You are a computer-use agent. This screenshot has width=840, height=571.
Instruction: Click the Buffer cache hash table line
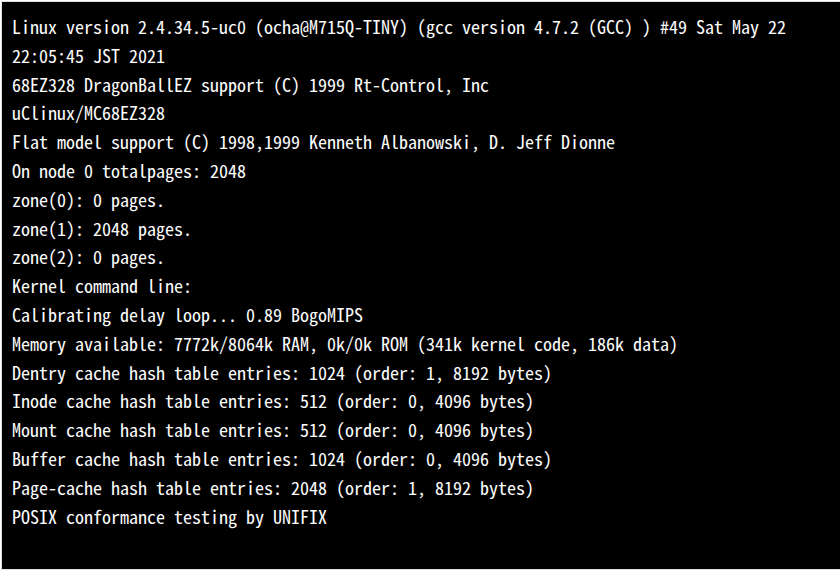(x=281, y=460)
